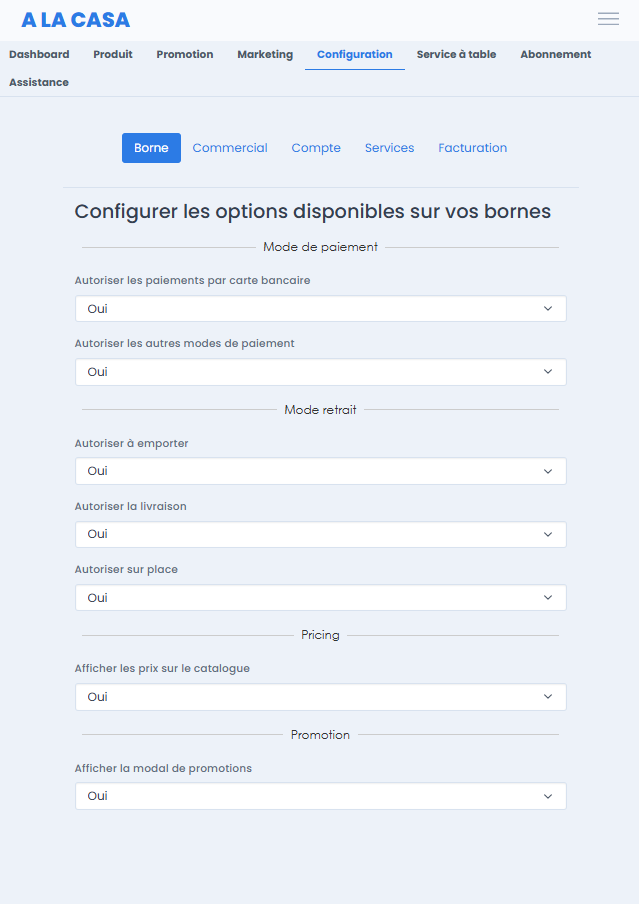The width and height of the screenshot is (639, 904).
Task: Open the Autoriser à emporter dropdown
Action: click(321, 471)
